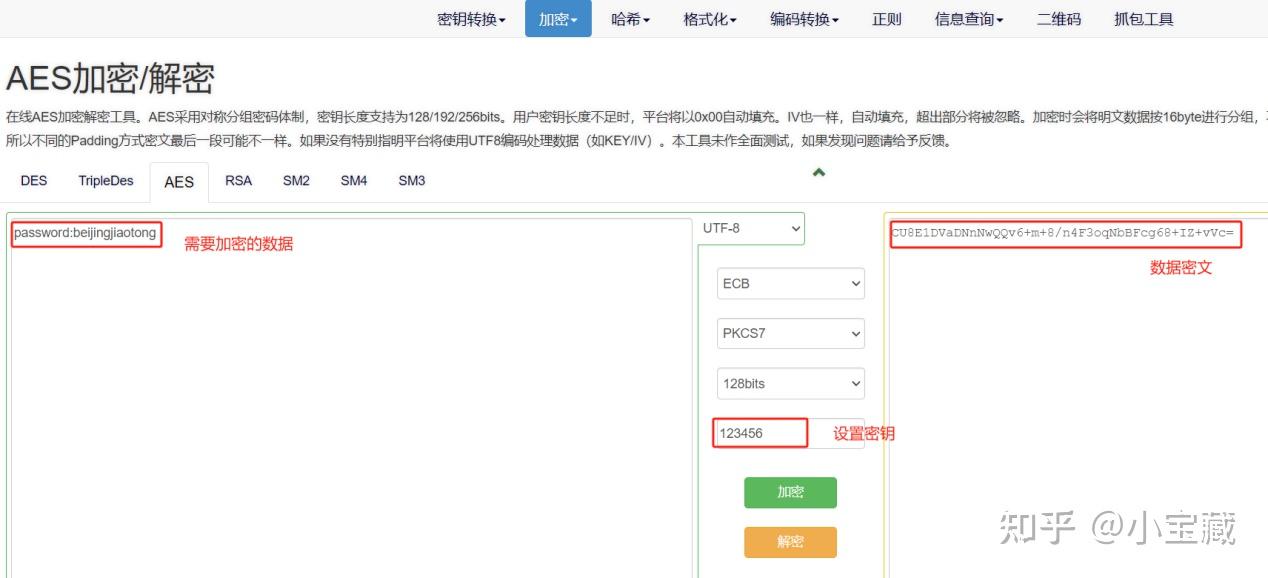1268x578 pixels.
Task: Open the 128bits key length dropdown
Action: [x=790, y=383]
